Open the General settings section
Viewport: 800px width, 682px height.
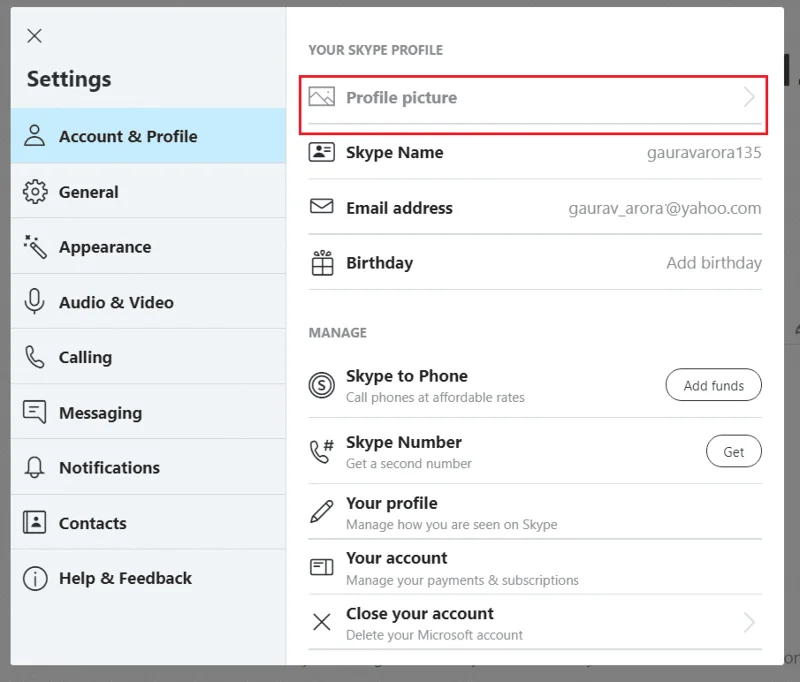[148, 192]
